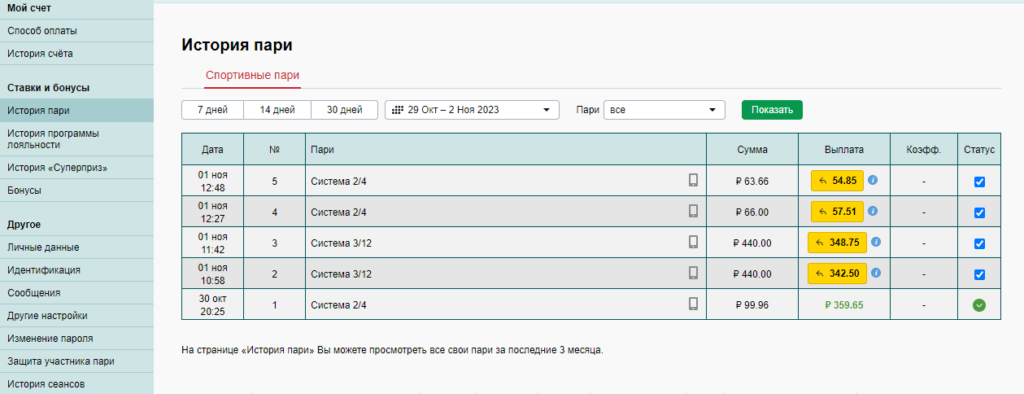Click the ₽ 66.00 amount cell
The height and width of the screenshot is (394, 1024).
(752, 212)
